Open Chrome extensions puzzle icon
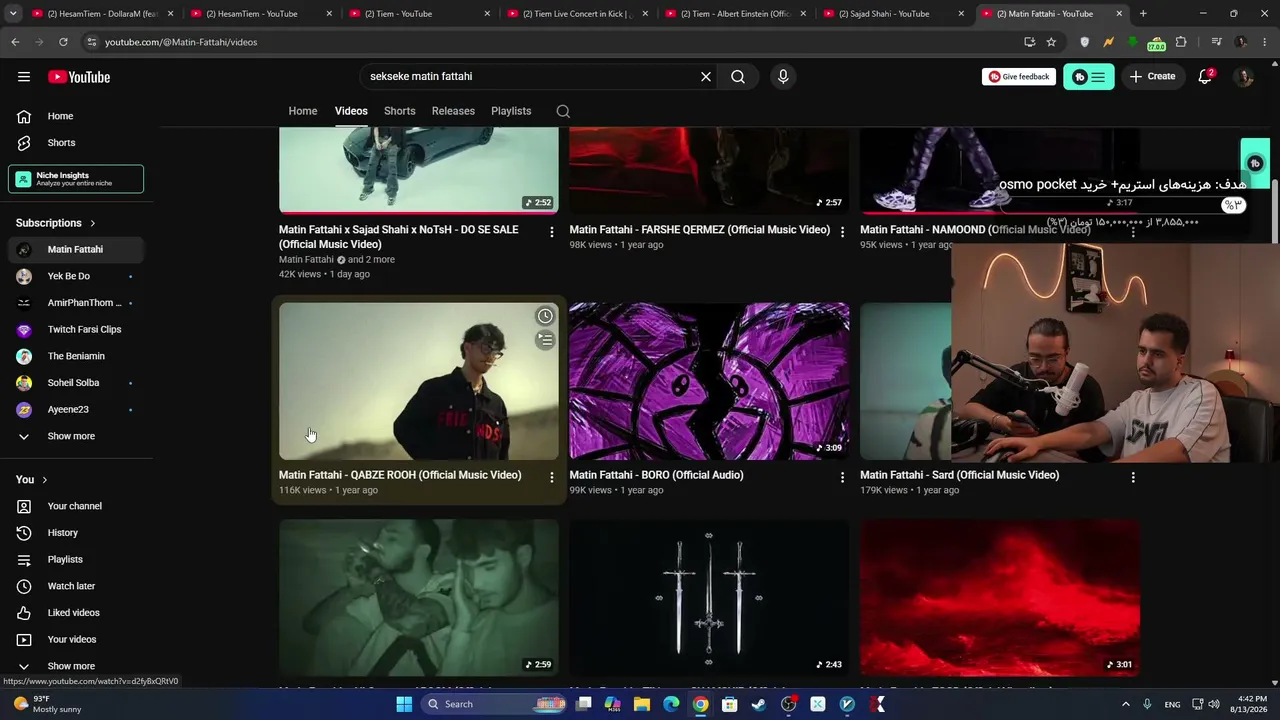Image resolution: width=1280 pixels, height=720 pixels. point(1181,42)
